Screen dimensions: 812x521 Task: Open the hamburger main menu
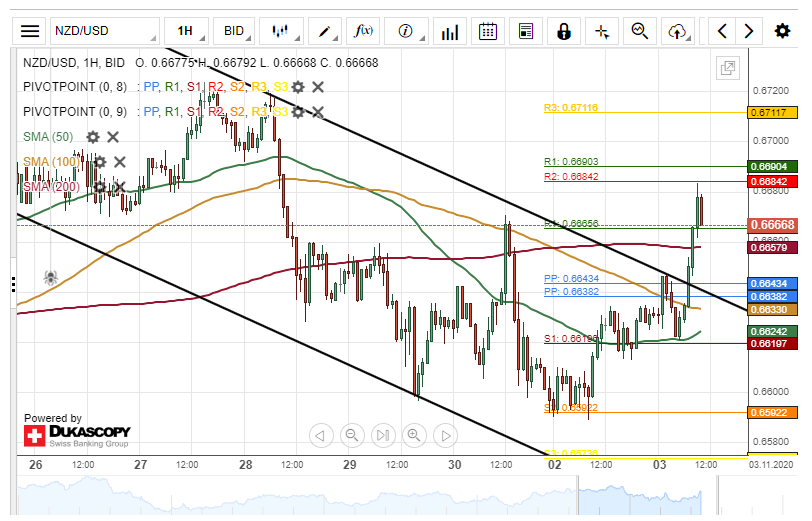[x=30, y=31]
